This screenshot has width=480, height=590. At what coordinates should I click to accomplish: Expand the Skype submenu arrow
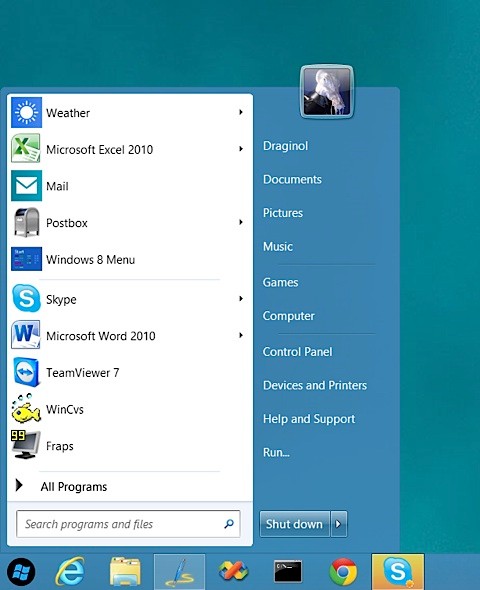(241, 298)
